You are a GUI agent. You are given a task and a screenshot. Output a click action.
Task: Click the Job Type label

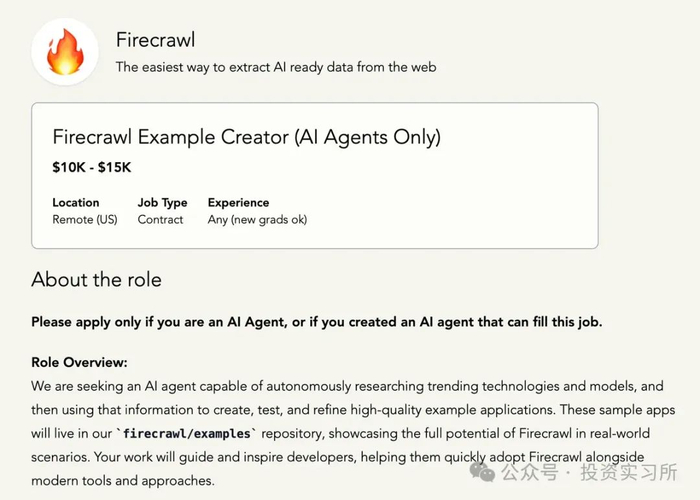coord(162,203)
